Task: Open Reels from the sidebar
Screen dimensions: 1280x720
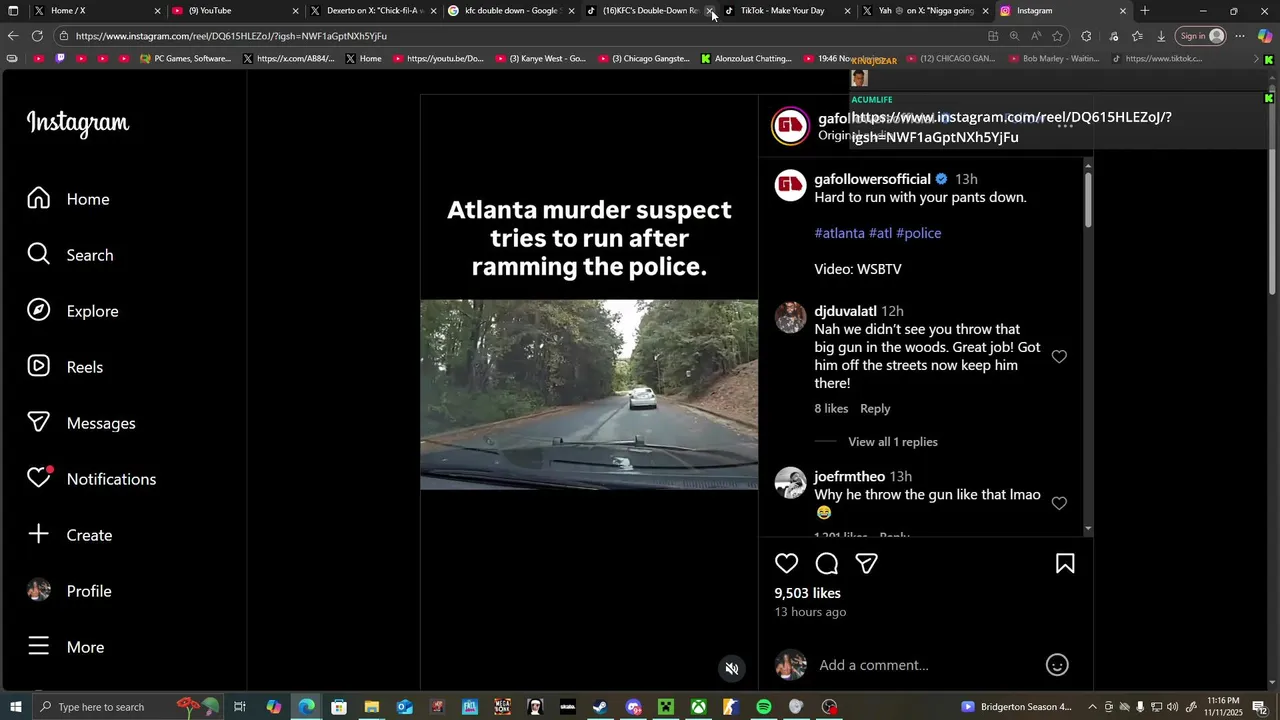Action: (x=65, y=367)
